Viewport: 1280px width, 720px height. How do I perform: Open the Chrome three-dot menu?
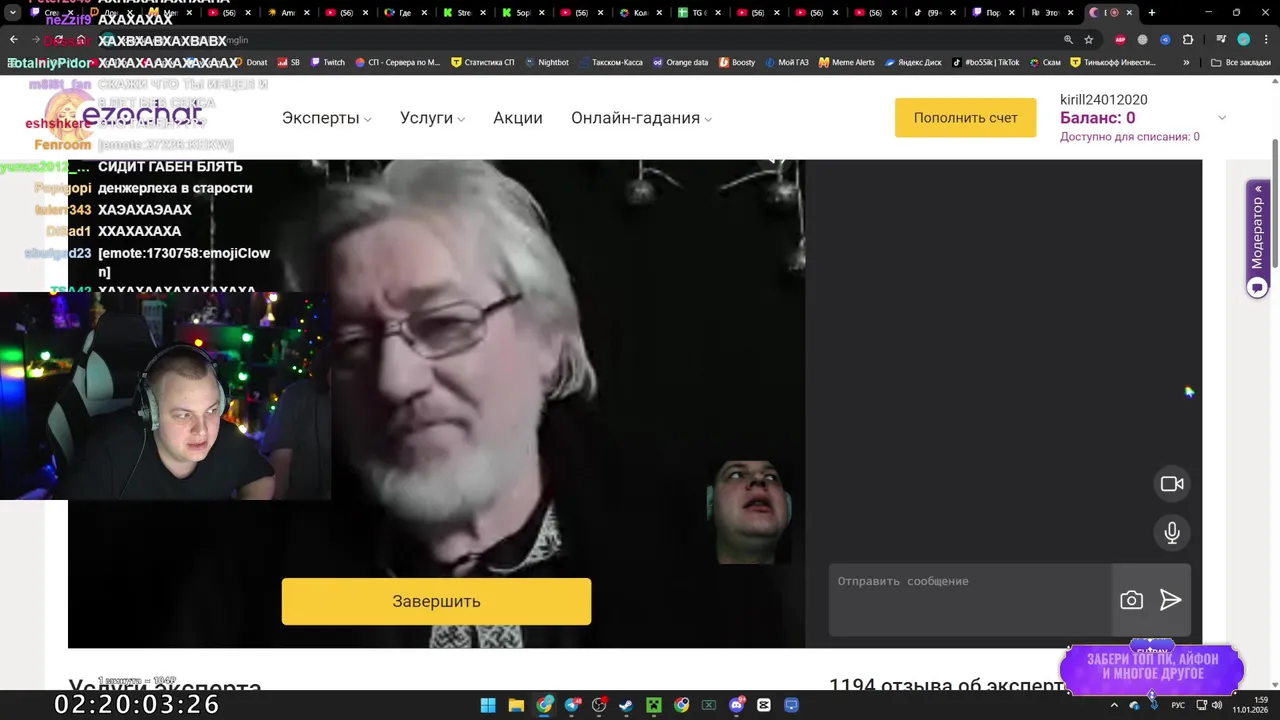click(1266, 40)
